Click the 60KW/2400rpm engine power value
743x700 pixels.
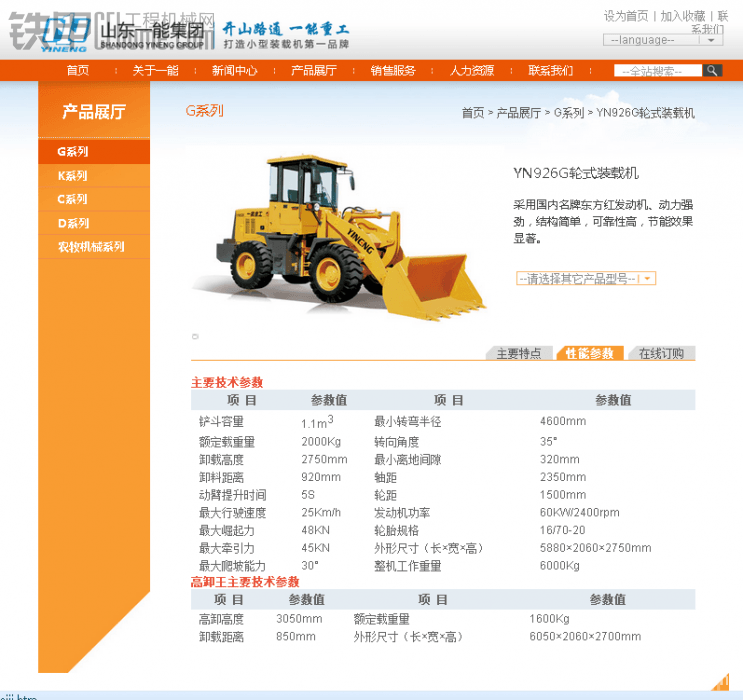(x=580, y=512)
